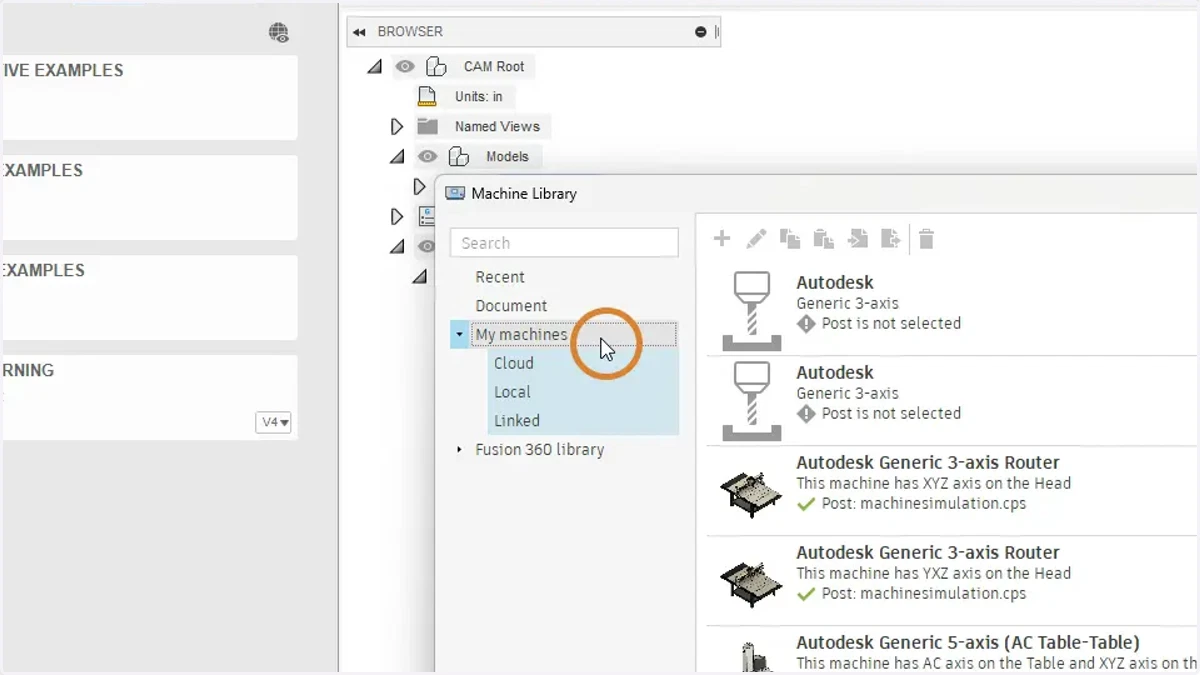Click the Units document icon
Image resolution: width=1200 pixels, height=675 pixels.
(428, 96)
